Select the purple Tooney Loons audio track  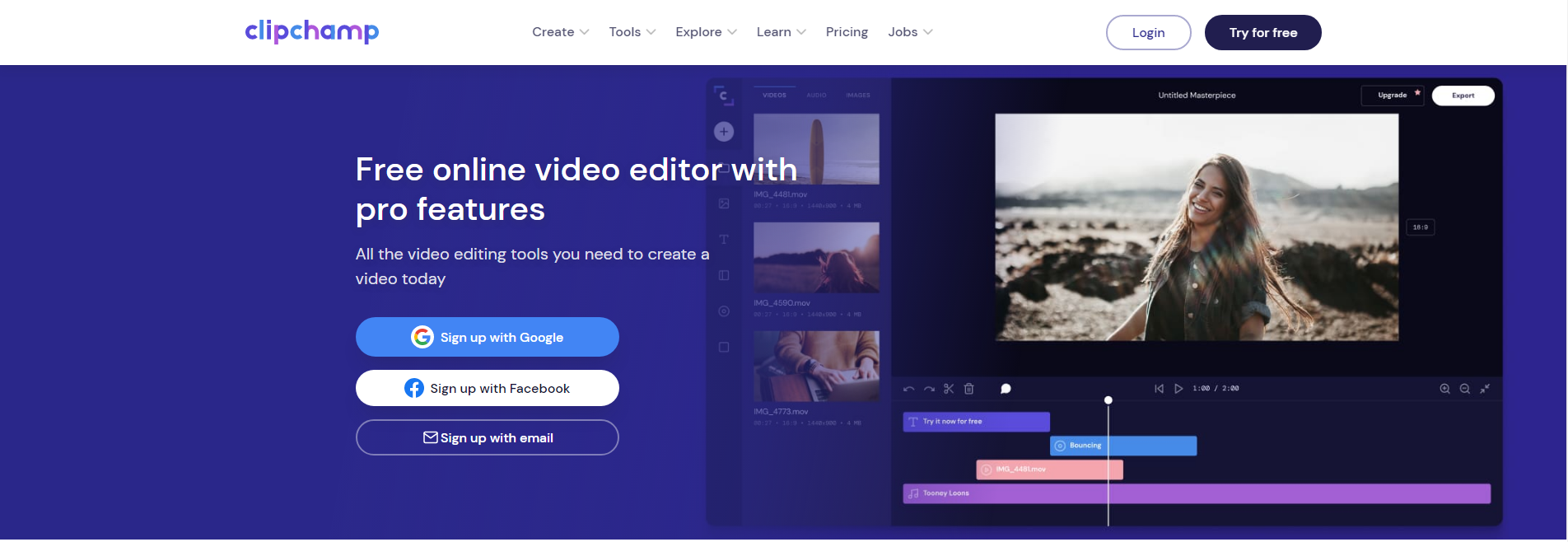point(1197,493)
